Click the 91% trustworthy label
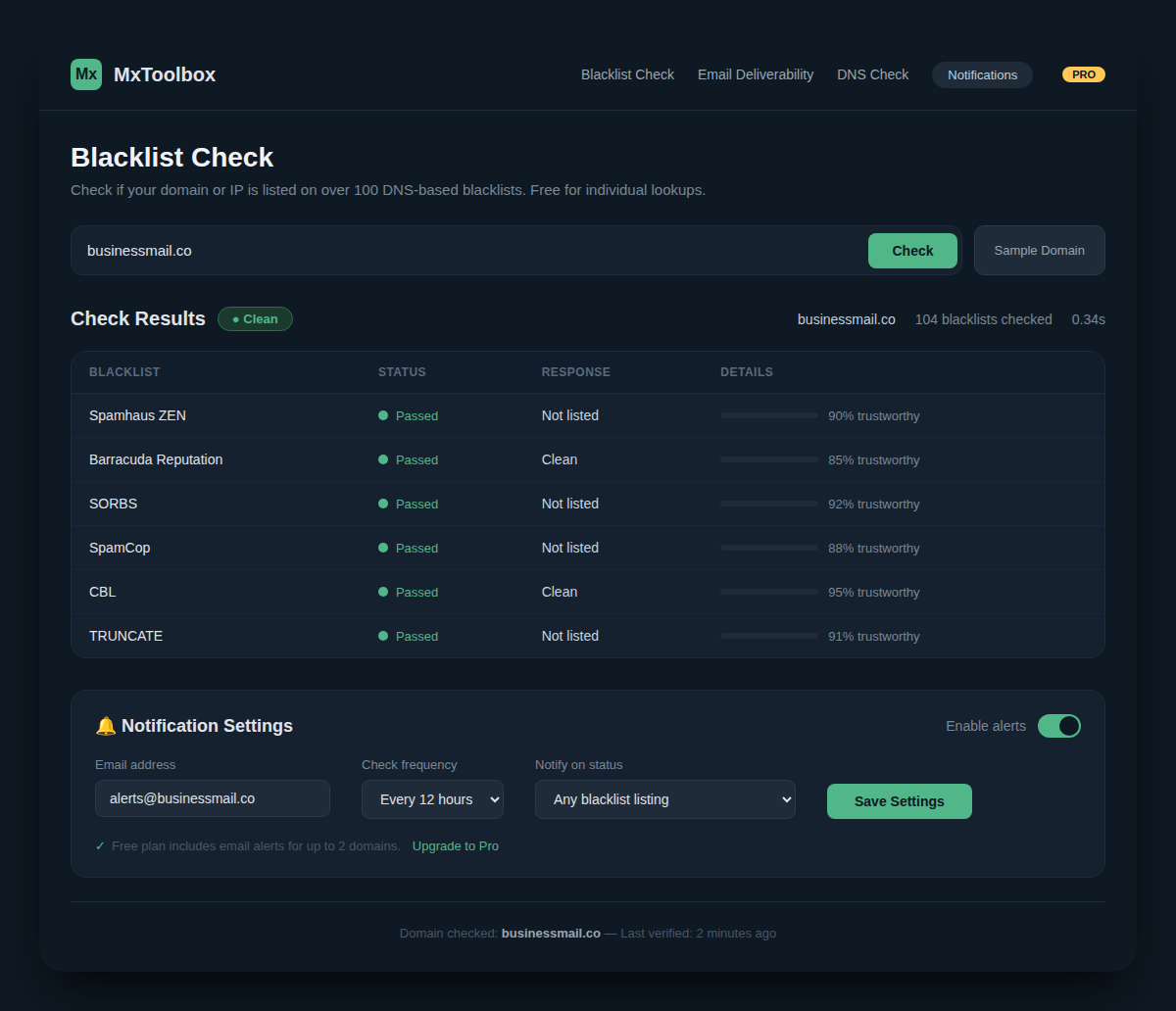1176x1011 pixels. click(874, 636)
